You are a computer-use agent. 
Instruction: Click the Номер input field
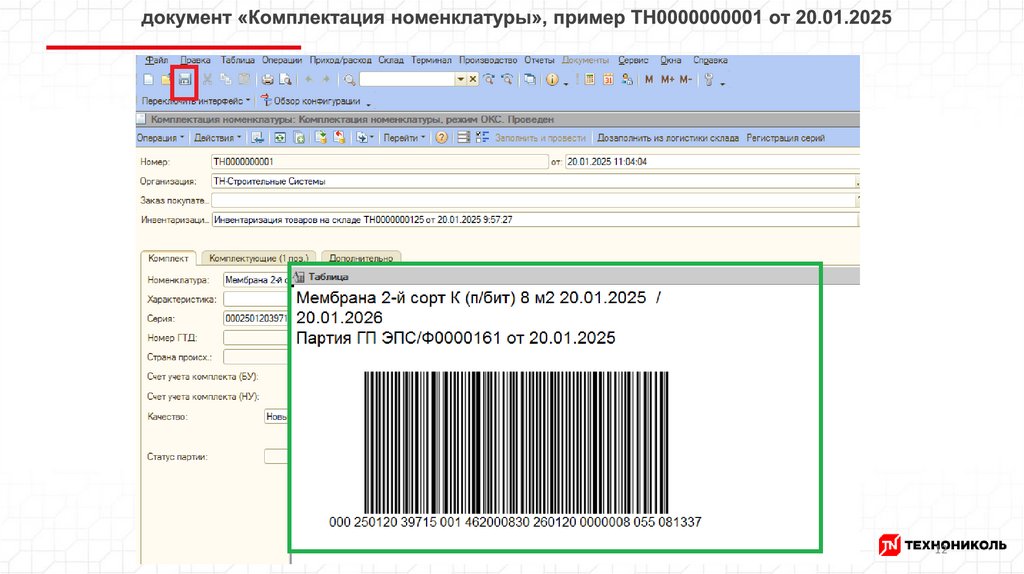coord(379,162)
